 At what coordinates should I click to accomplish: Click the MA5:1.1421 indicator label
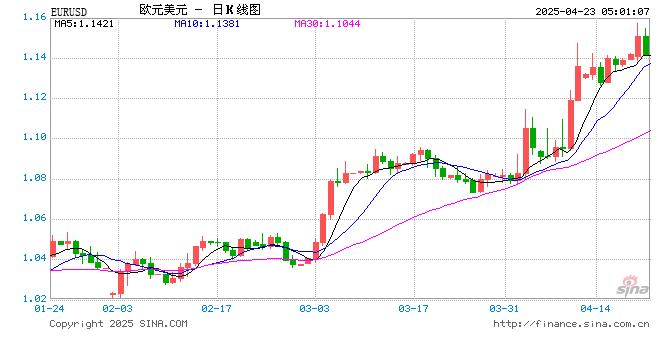(x=84, y=24)
